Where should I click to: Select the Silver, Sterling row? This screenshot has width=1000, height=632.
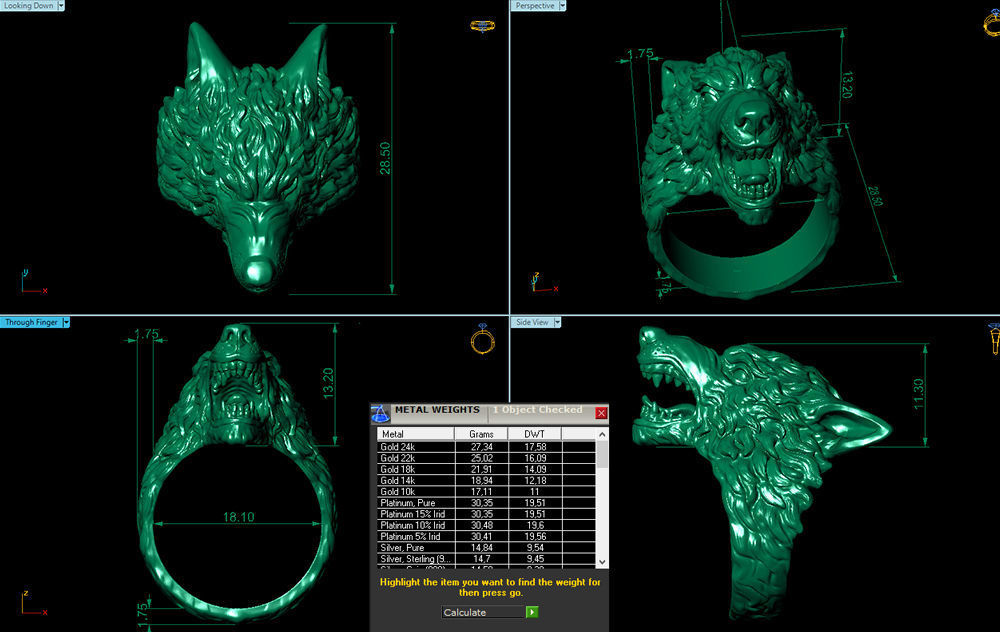click(487, 559)
